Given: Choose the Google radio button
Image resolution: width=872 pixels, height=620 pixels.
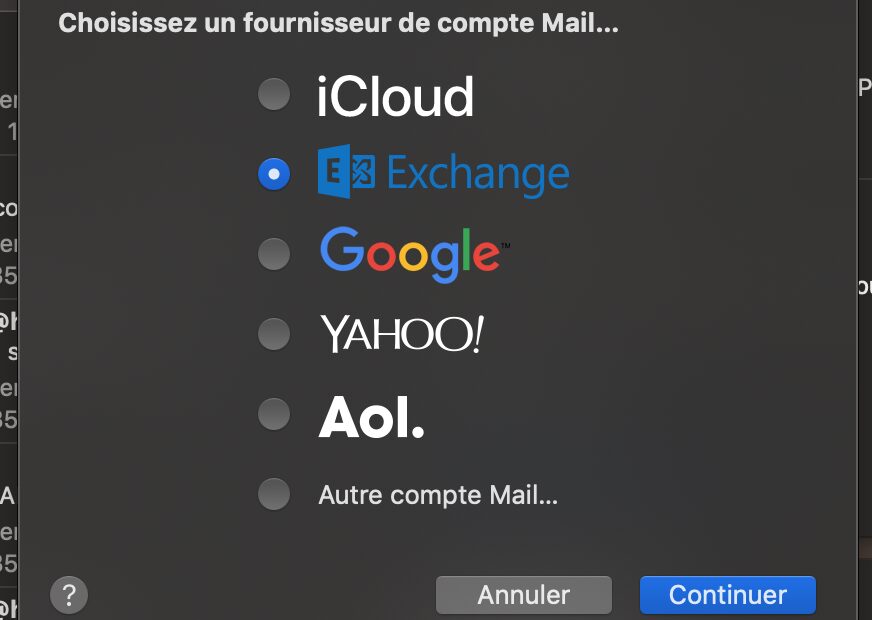Looking at the screenshot, I should 274,254.
